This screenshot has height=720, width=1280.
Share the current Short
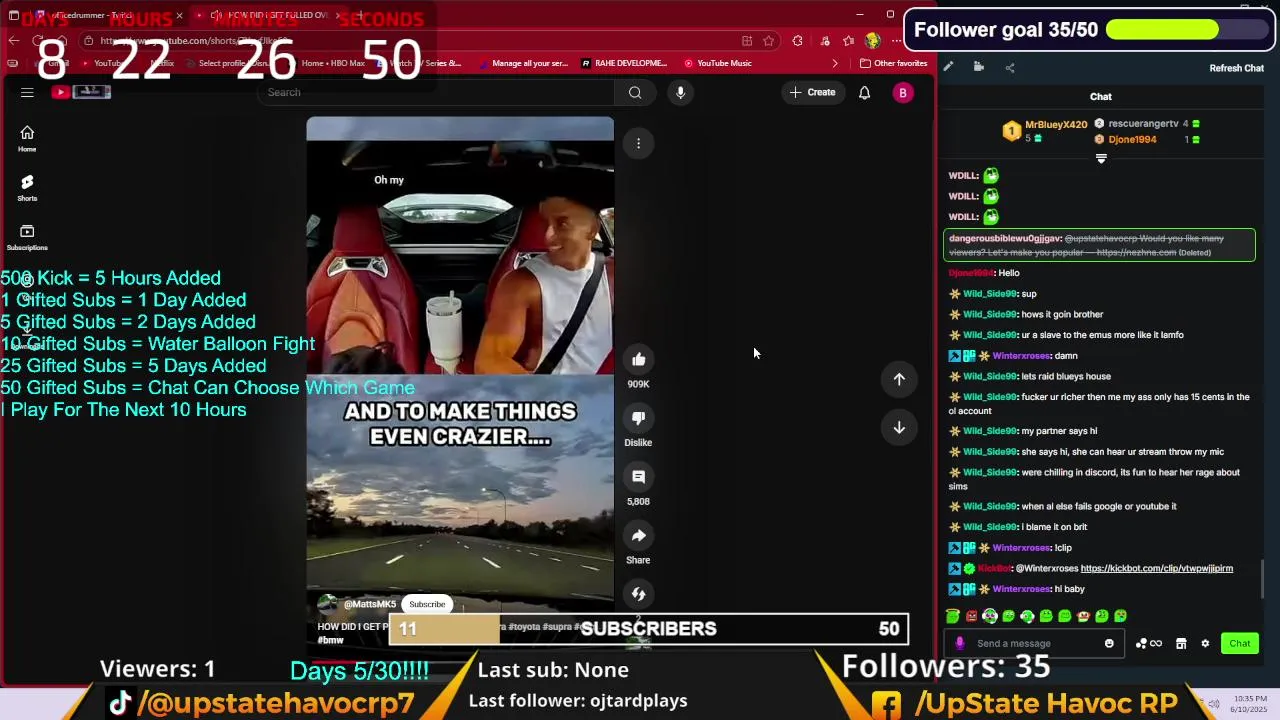tap(638, 535)
